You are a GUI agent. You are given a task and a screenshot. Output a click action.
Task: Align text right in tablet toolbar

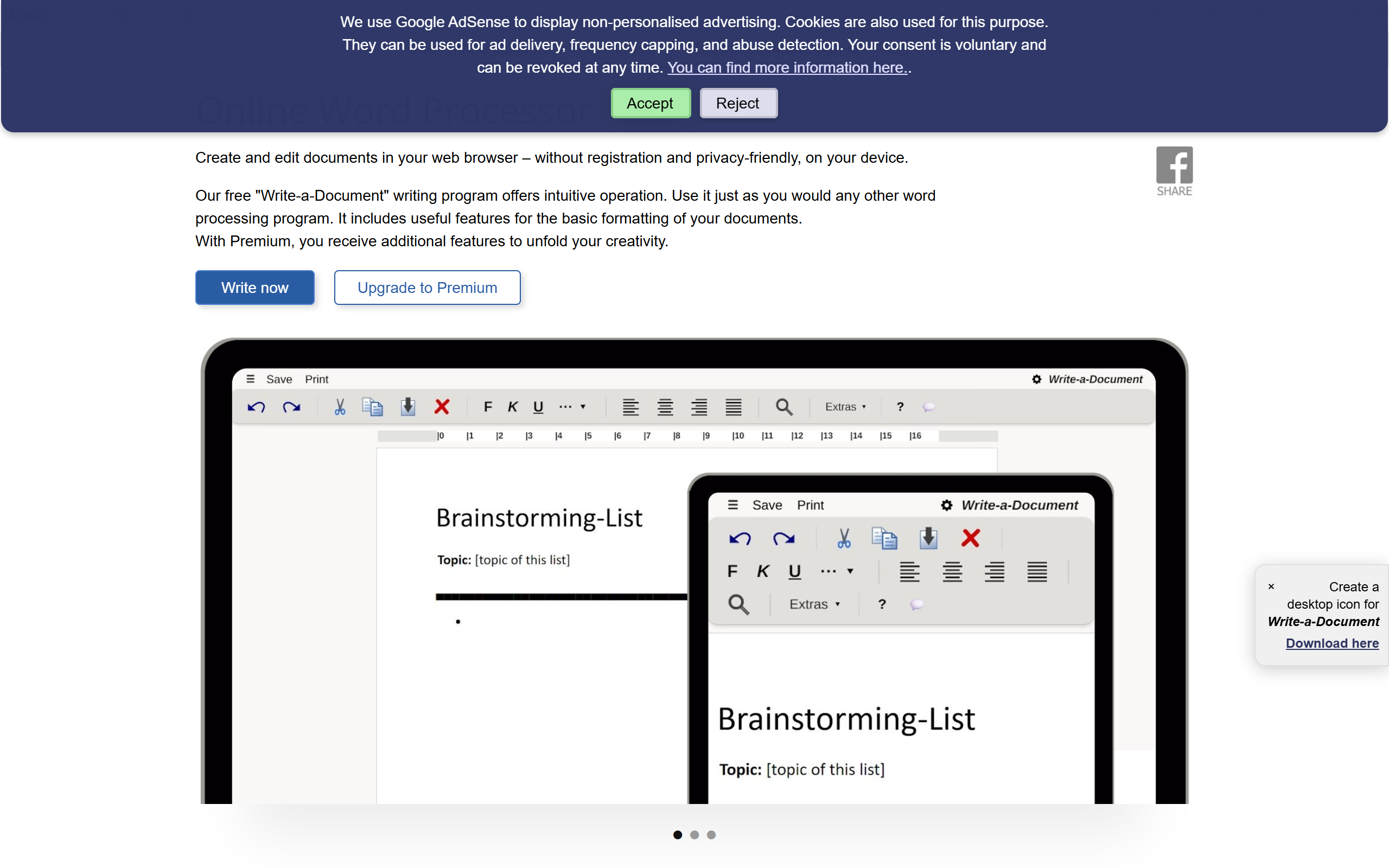(x=995, y=572)
